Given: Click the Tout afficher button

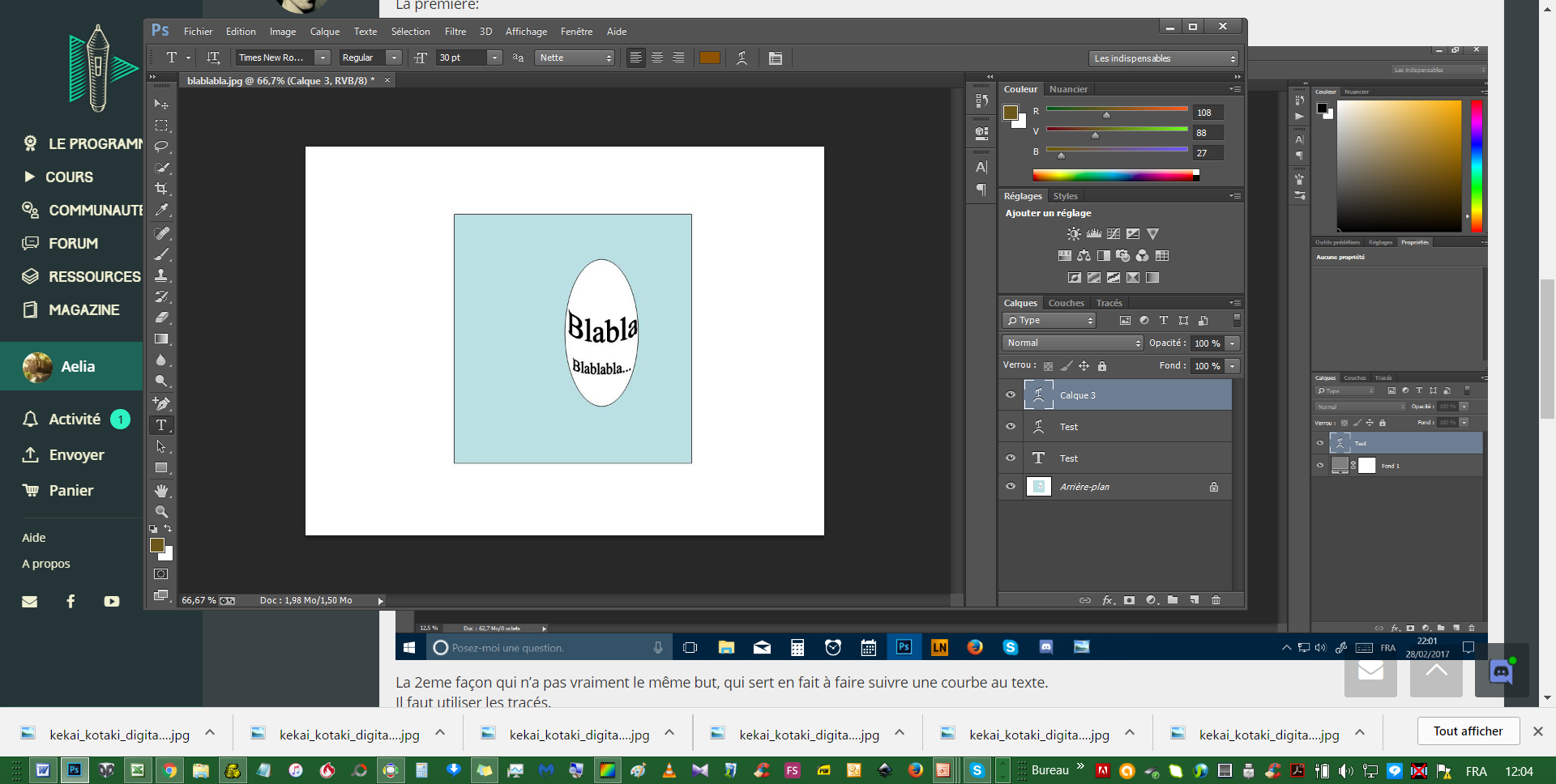Looking at the screenshot, I should click(1468, 731).
